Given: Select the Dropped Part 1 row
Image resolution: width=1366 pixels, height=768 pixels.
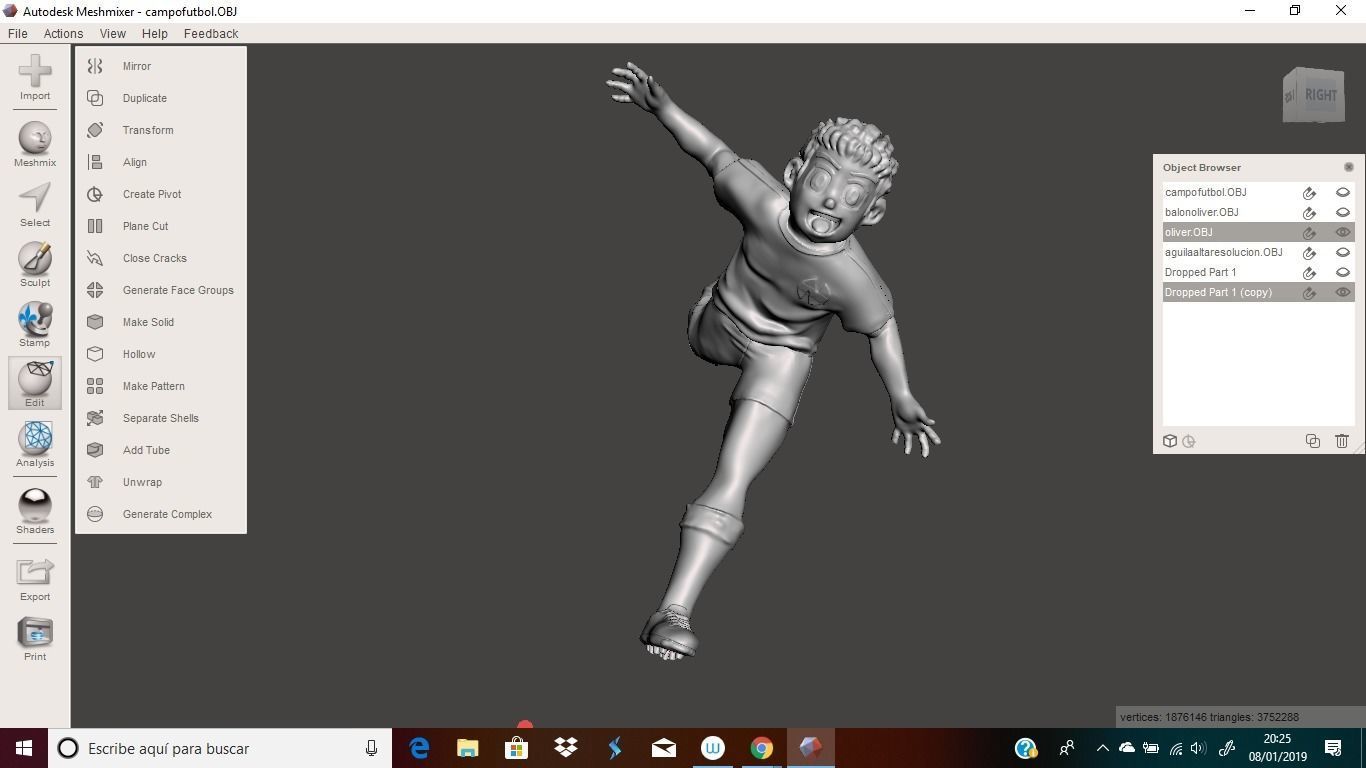Looking at the screenshot, I should (x=1258, y=272).
